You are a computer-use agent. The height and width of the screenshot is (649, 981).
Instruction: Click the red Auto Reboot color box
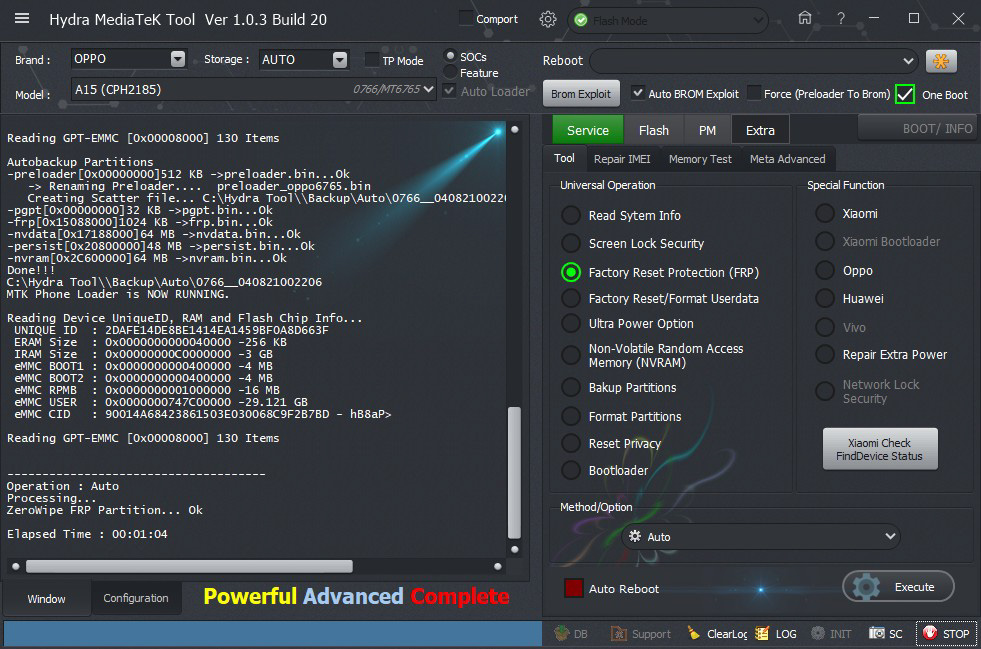[573, 588]
